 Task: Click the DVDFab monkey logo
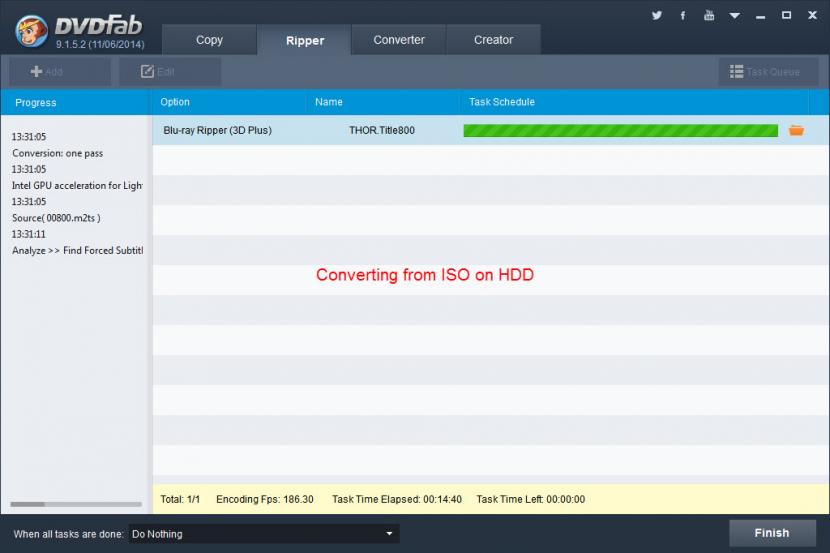click(31, 32)
